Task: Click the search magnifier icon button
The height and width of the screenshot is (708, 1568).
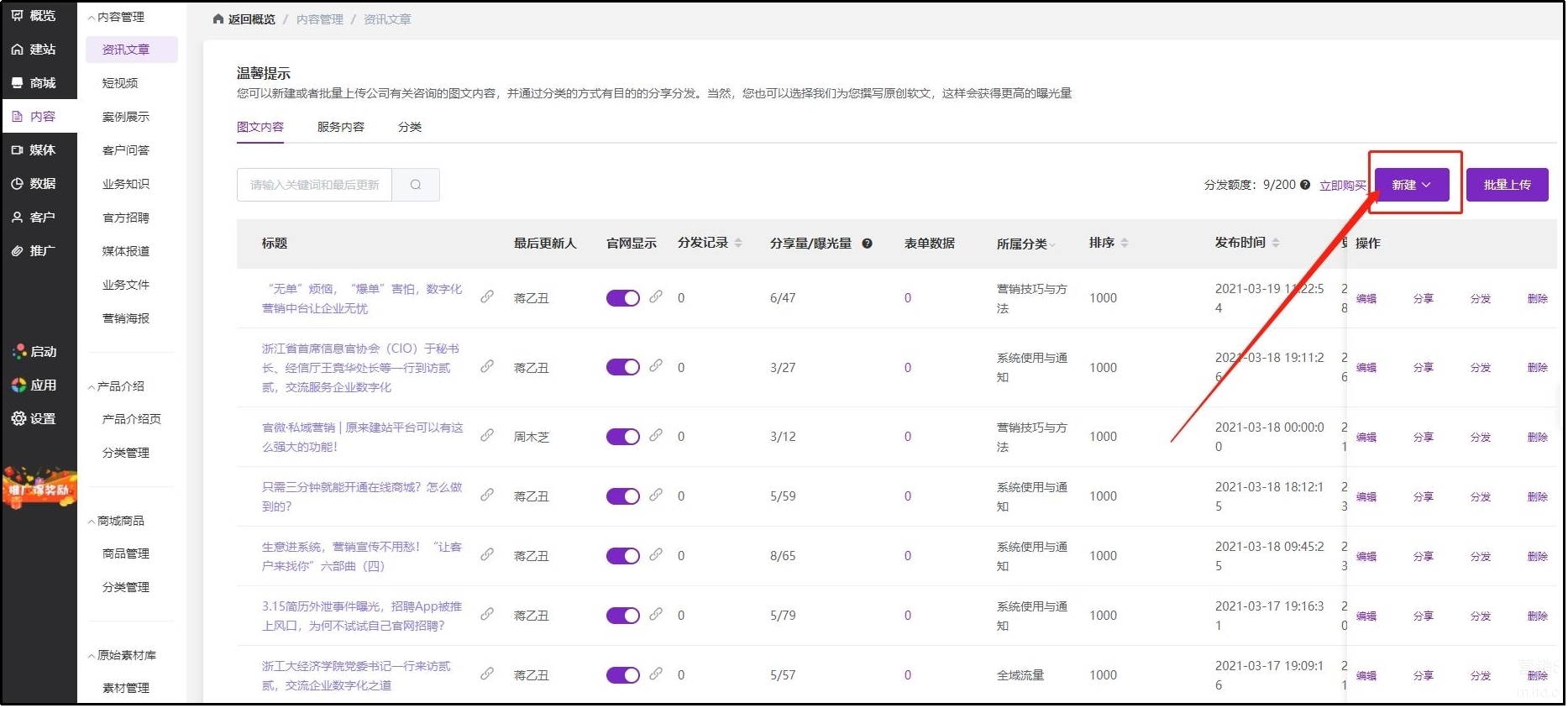Action: (415, 185)
